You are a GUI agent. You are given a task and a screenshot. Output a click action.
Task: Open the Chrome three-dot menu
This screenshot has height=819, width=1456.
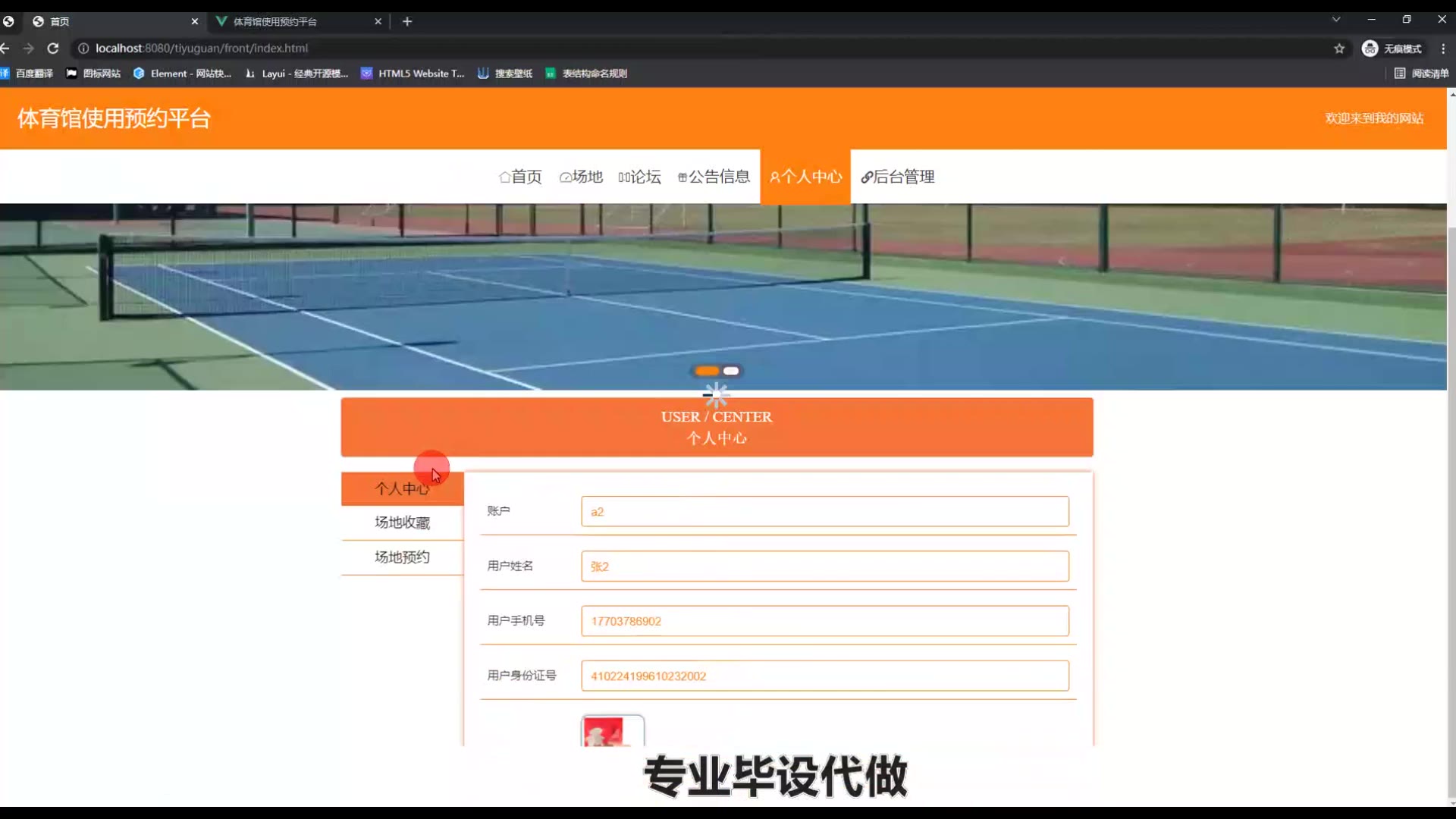(x=1443, y=49)
